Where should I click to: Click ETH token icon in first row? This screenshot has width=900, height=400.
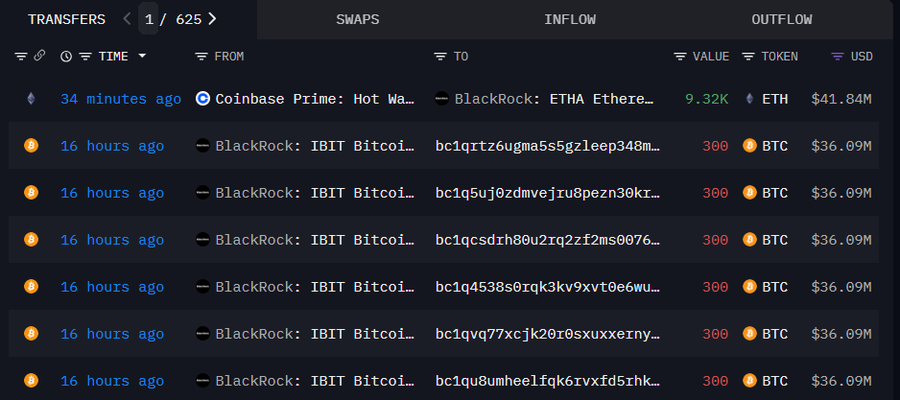pos(750,99)
